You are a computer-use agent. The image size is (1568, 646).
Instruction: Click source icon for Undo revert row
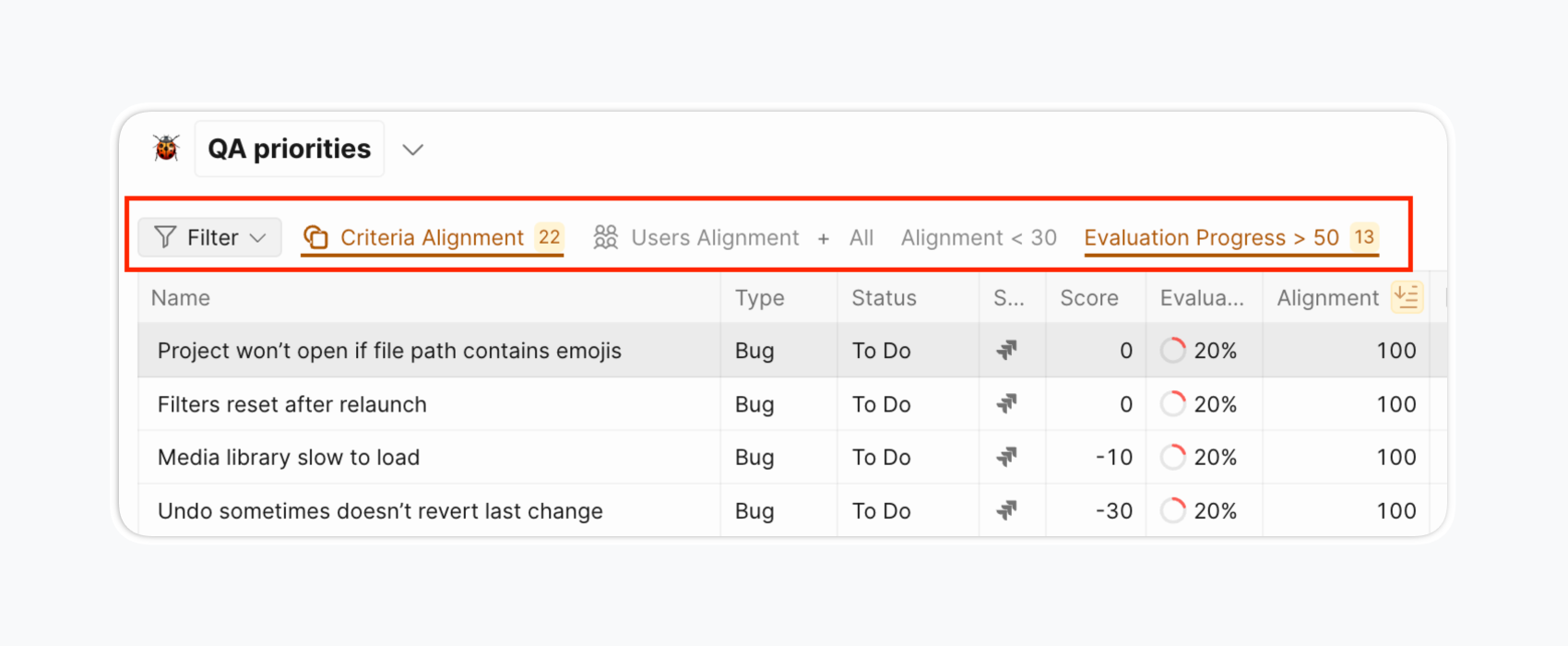[1006, 511]
